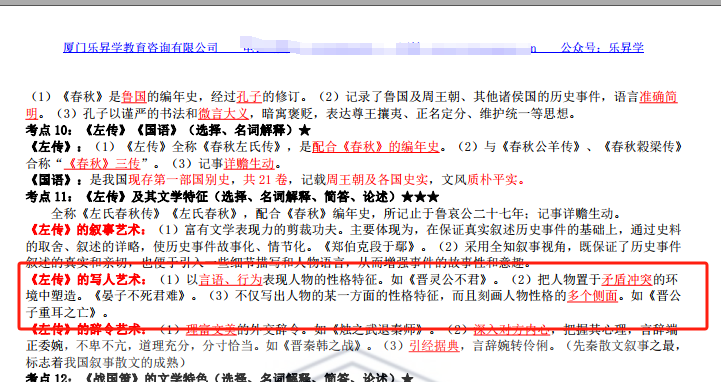The image size is (721, 382).
Task: Click the red label 《左传》的辞令艺术：
Action: (x=86, y=329)
